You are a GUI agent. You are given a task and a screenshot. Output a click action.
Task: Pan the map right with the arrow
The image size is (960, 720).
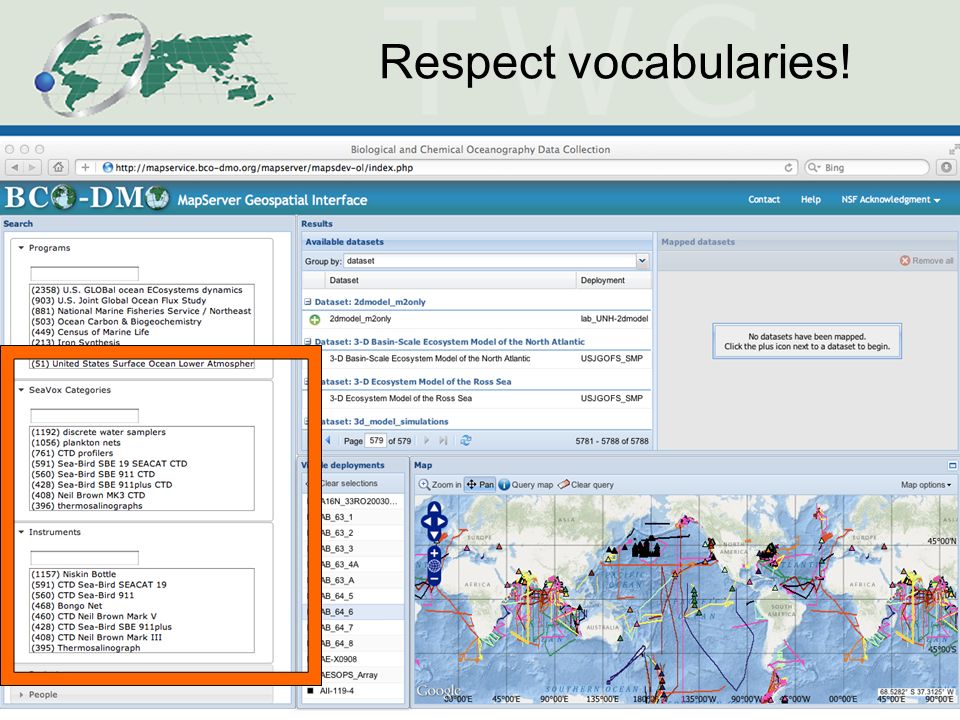tap(441, 522)
